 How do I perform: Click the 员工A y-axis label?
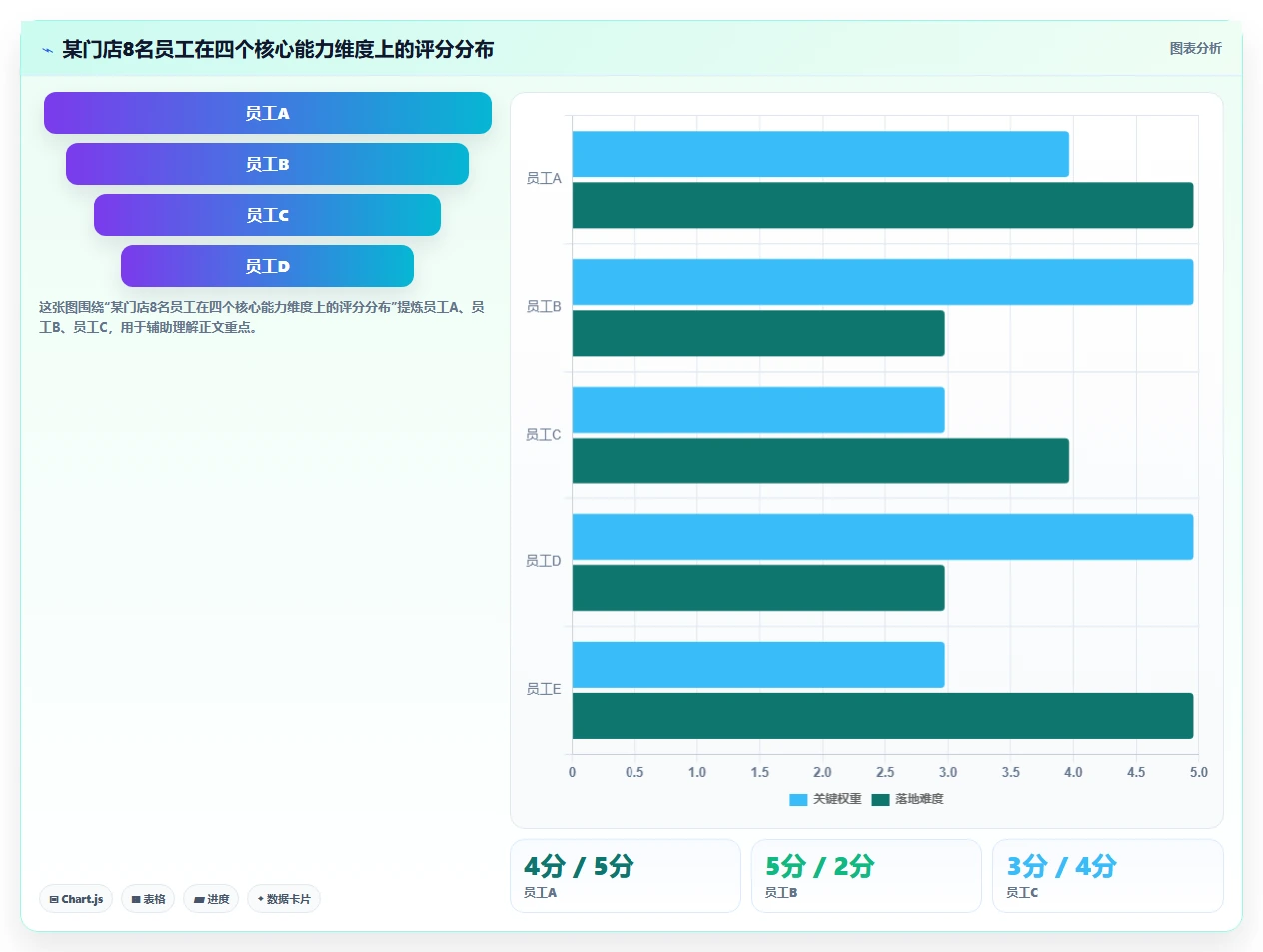(544, 179)
